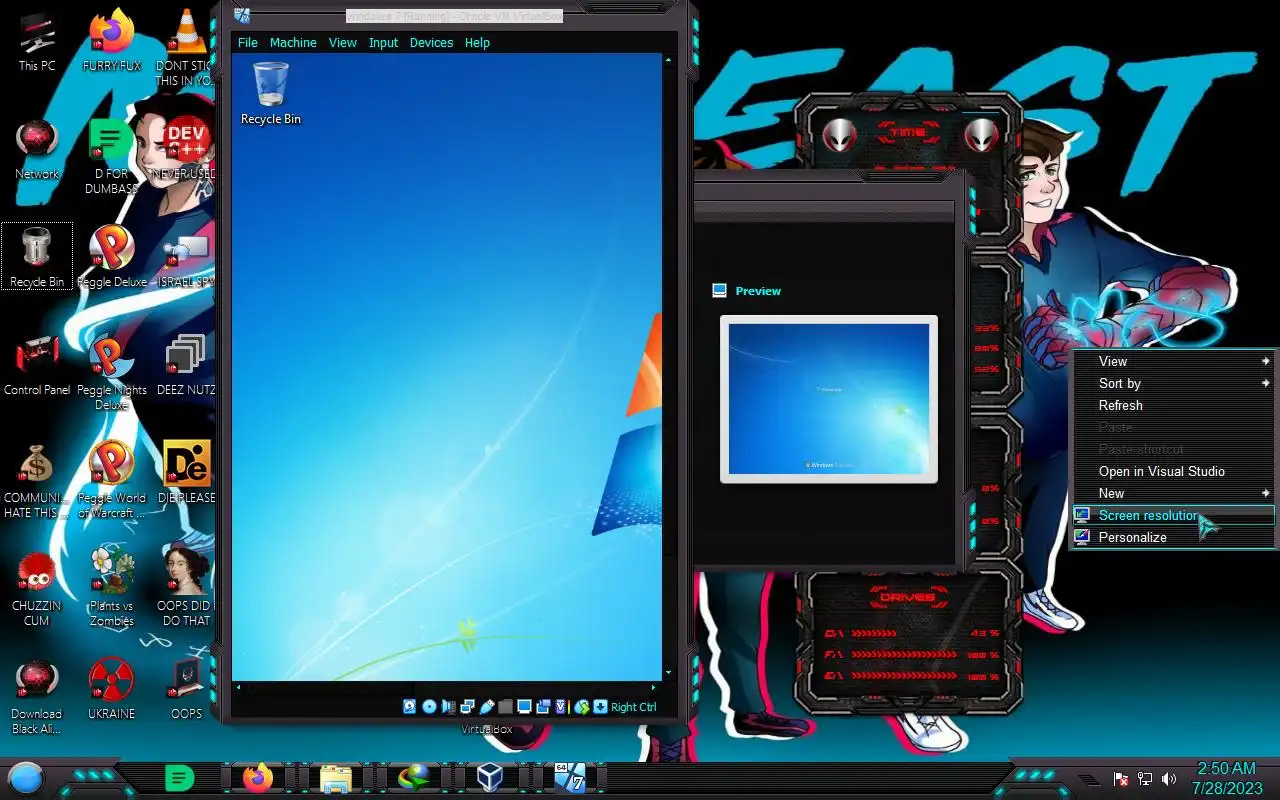Image resolution: width=1280 pixels, height=800 pixels.
Task: Select the Dev-C++ NEVER USED shortcut
Action: point(185,150)
